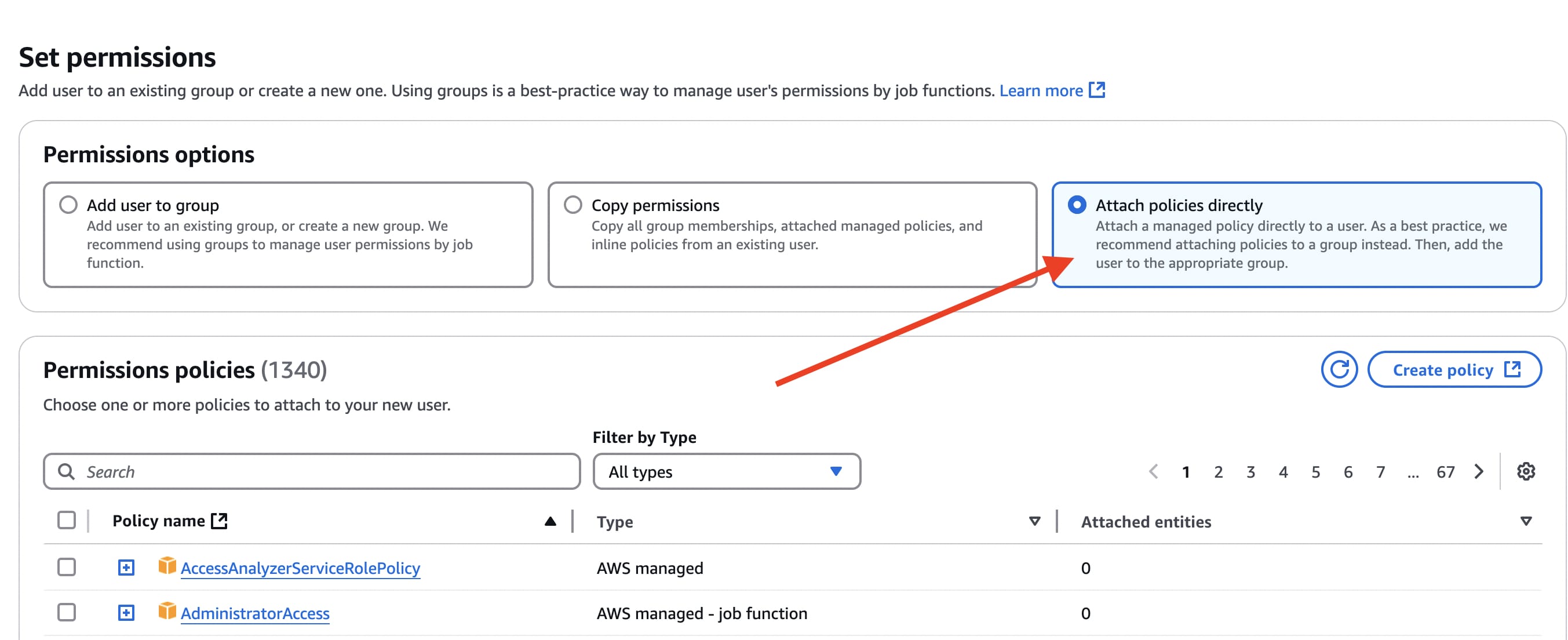The image size is (1568, 640).
Task: Click the Learn more external link icon
Action: point(1097,90)
